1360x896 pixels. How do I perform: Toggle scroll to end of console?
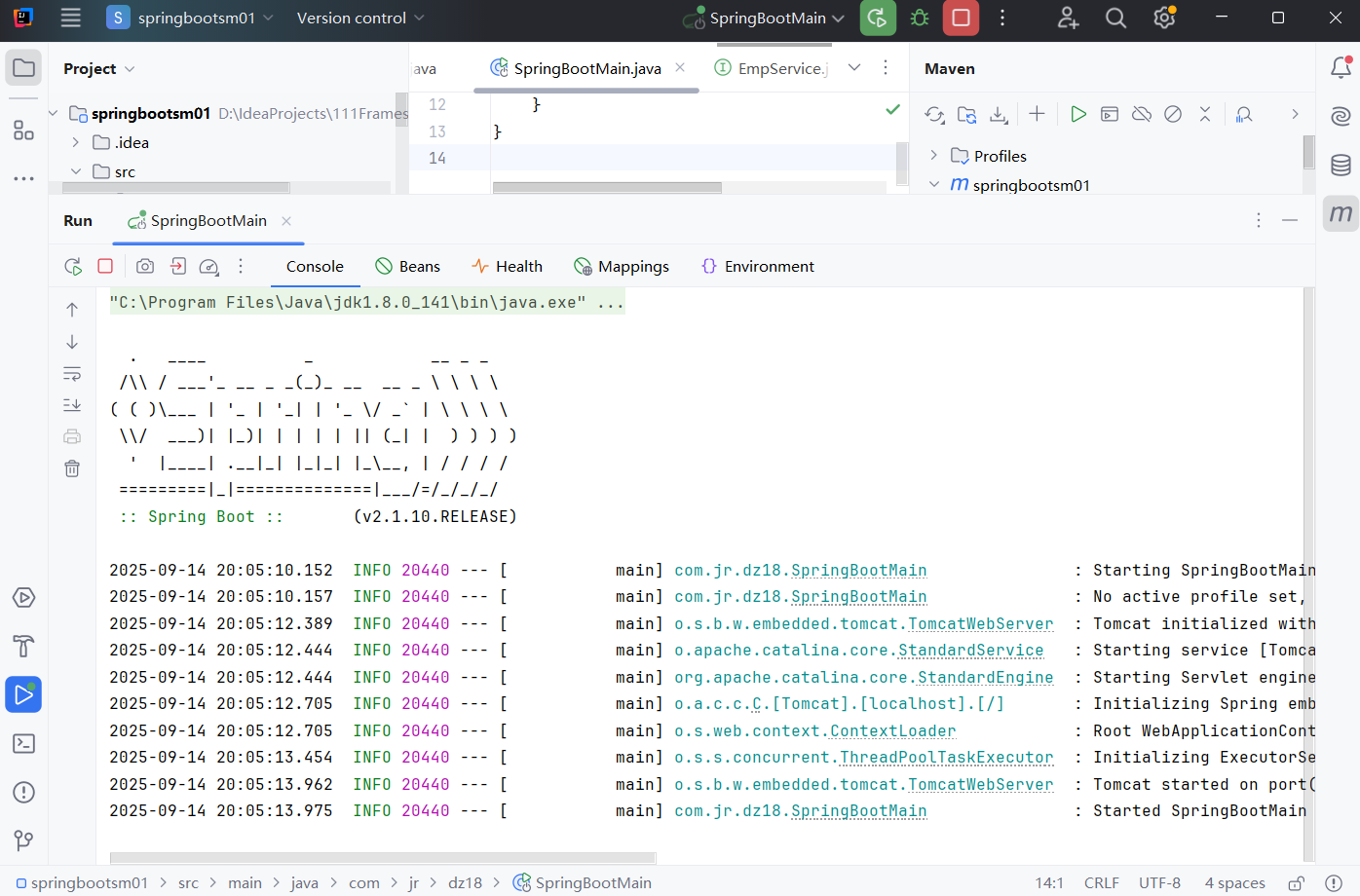(72, 405)
